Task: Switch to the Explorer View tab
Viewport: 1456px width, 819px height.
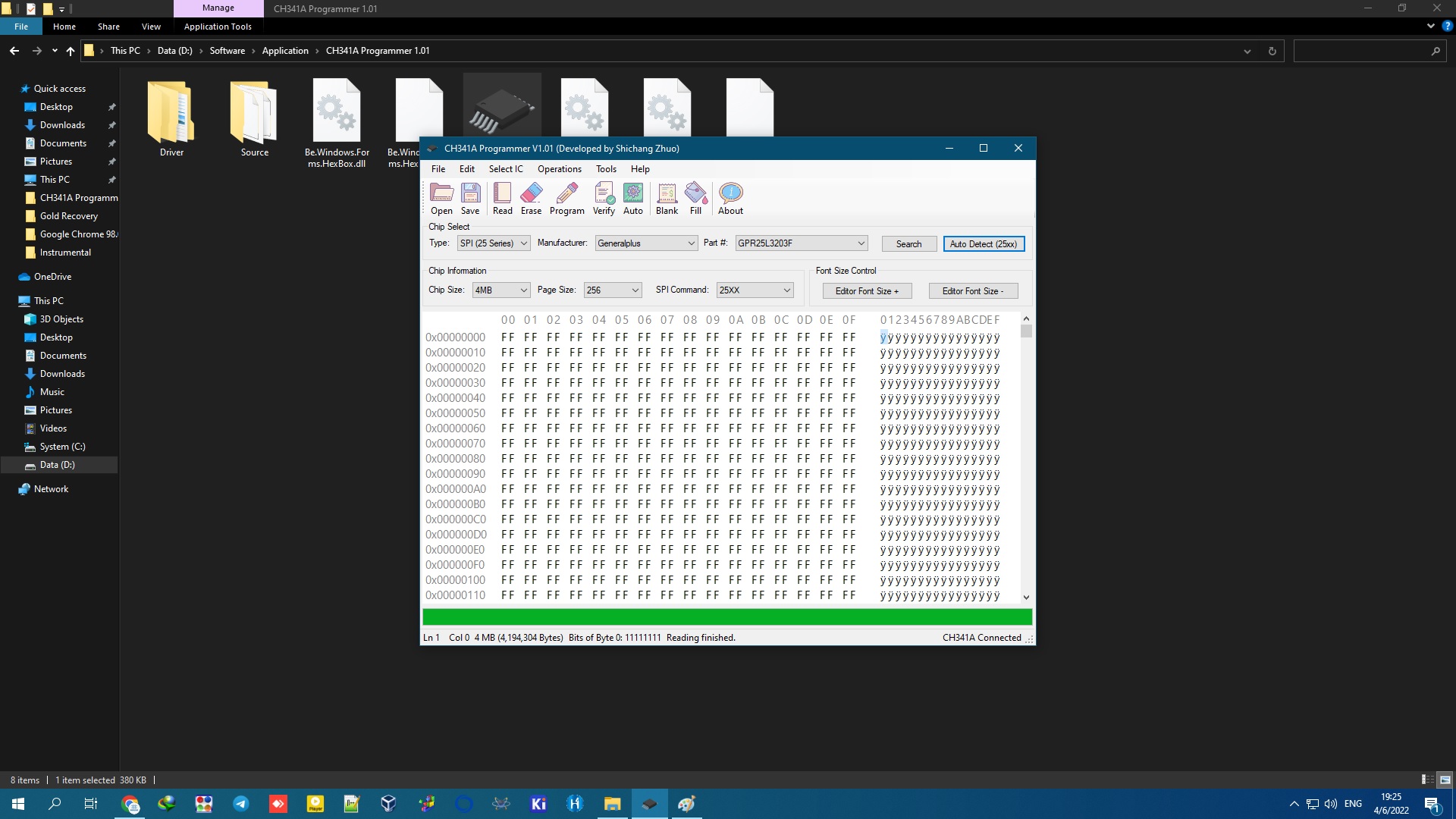Action: click(x=151, y=27)
